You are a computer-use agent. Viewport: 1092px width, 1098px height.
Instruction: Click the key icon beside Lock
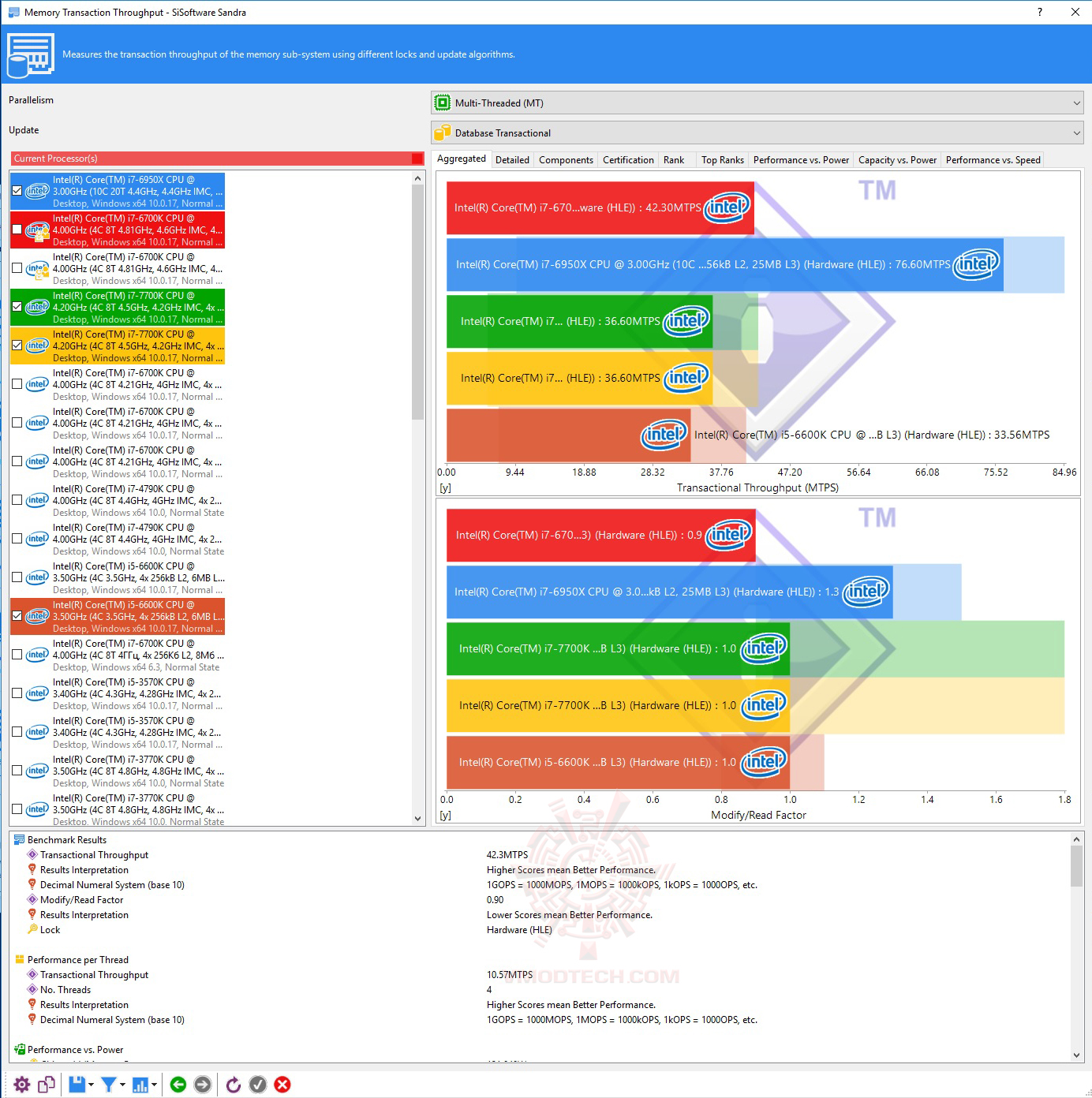(x=32, y=930)
